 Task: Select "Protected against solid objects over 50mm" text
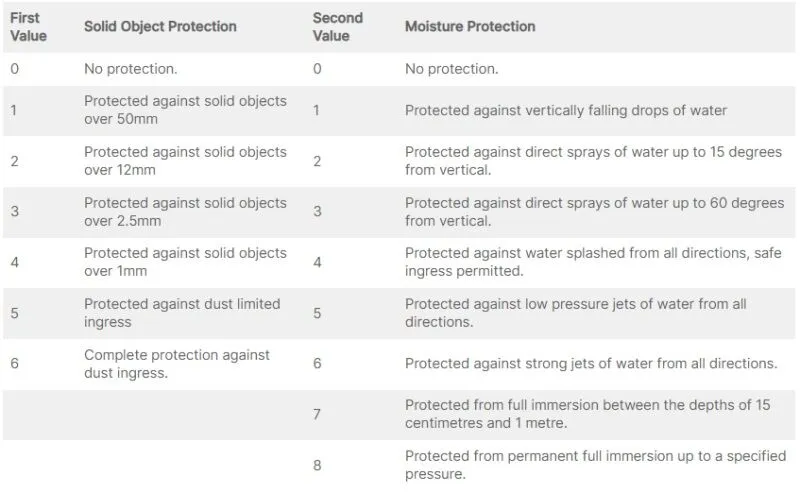185,110
